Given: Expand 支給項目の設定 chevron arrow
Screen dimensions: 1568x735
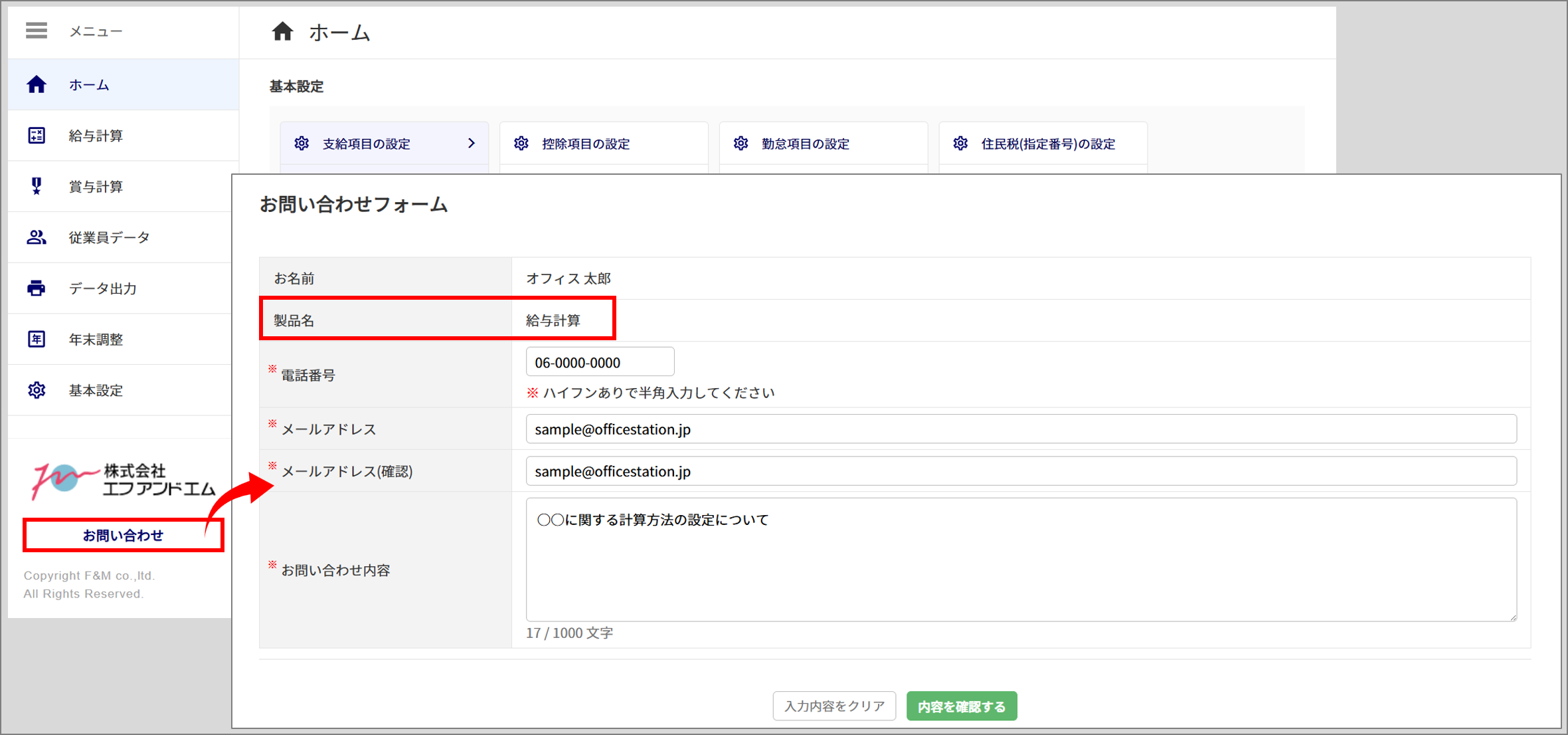Looking at the screenshot, I should click(x=471, y=144).
